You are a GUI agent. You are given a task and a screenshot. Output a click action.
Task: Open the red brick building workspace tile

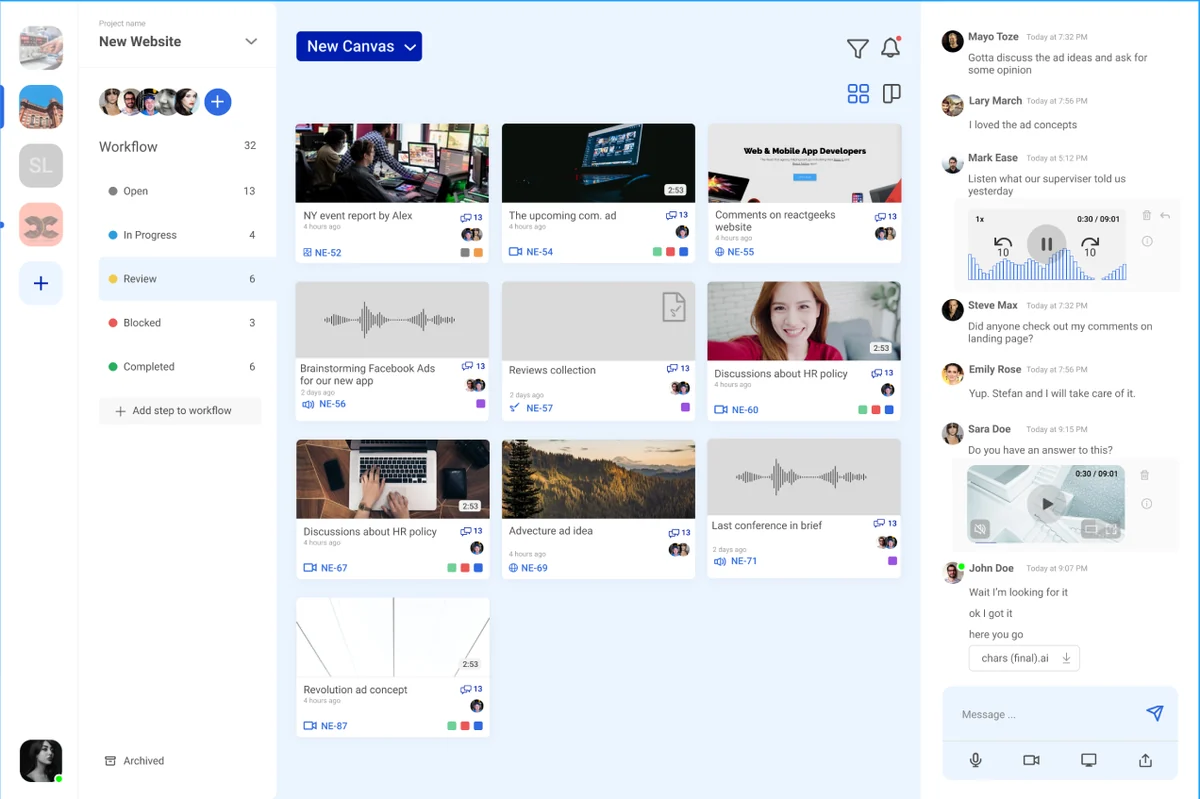click(x=41, y=107)
